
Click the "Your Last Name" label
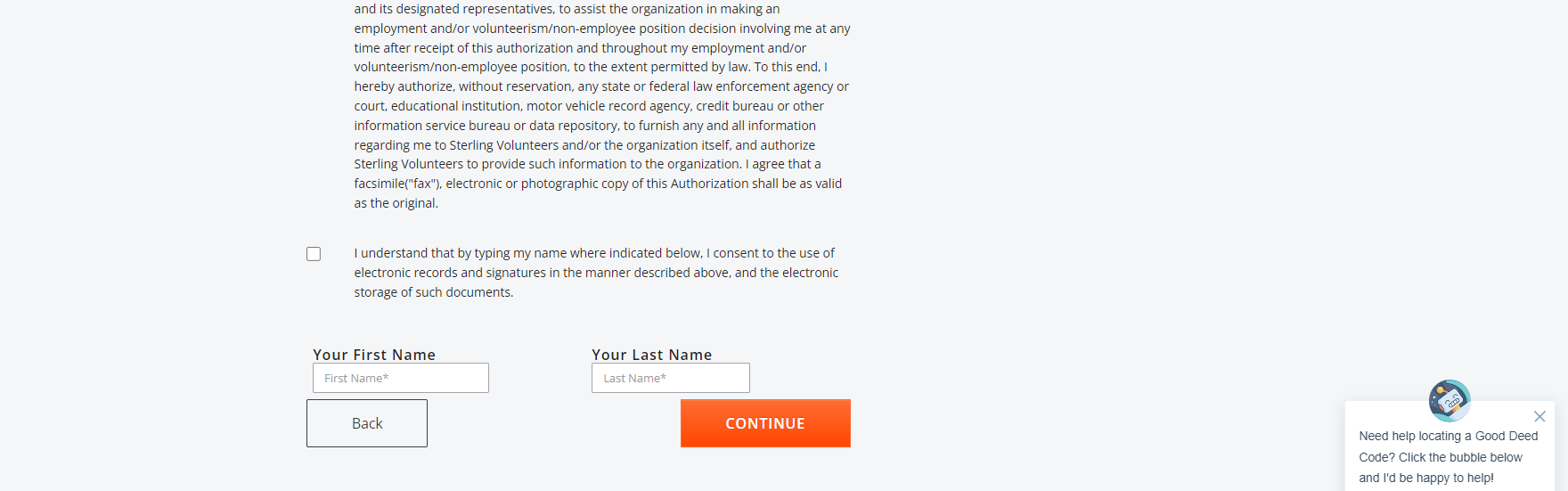coord(652,355)
